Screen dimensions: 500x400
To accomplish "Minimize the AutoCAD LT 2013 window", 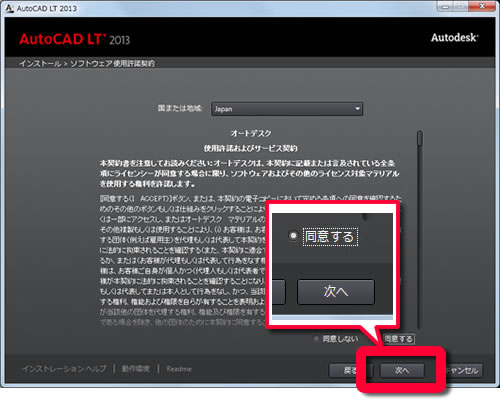I will [x=446, y=7].
